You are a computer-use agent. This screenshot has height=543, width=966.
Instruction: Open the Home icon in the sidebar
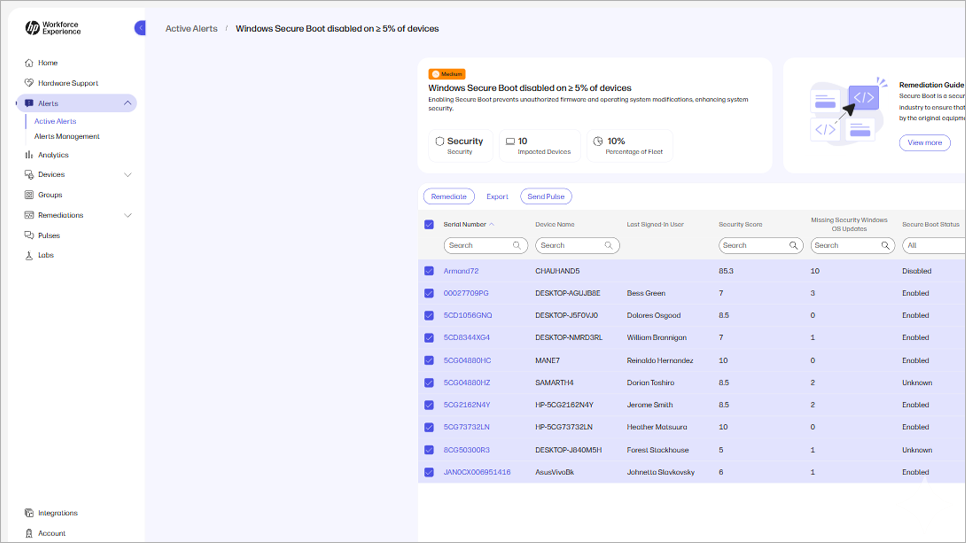(x=29, y=63)
